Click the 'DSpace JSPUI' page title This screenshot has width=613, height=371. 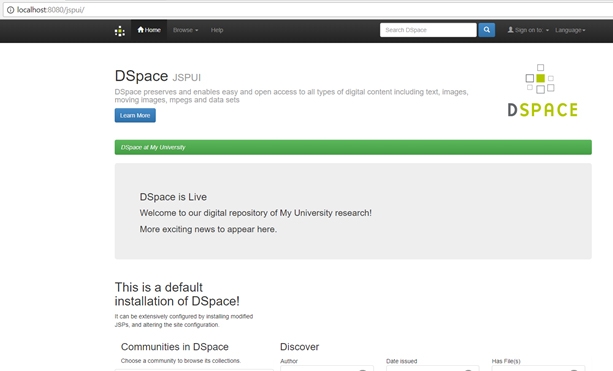(x=158, y=76)
